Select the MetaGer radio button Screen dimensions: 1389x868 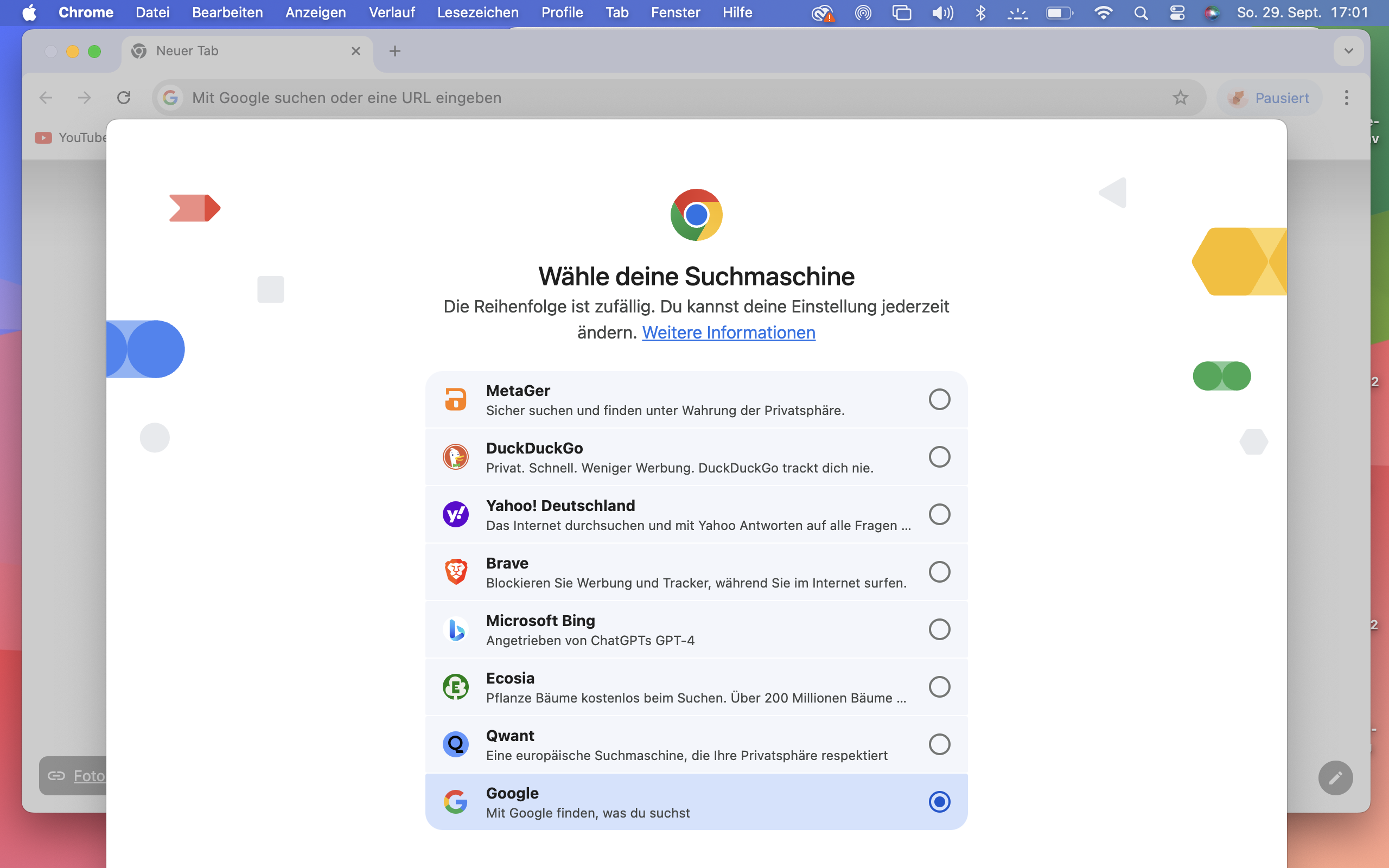pyautogui.click(x=939, y=399)
